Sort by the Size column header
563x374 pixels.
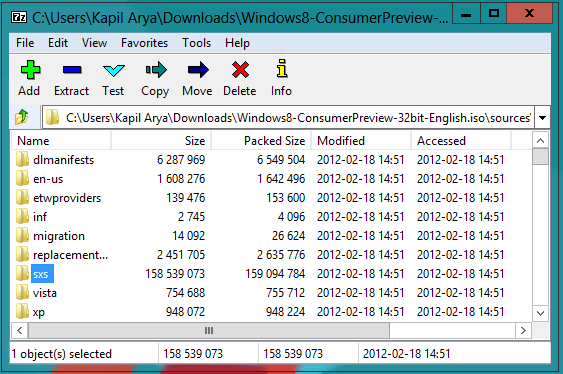[161, 141]
